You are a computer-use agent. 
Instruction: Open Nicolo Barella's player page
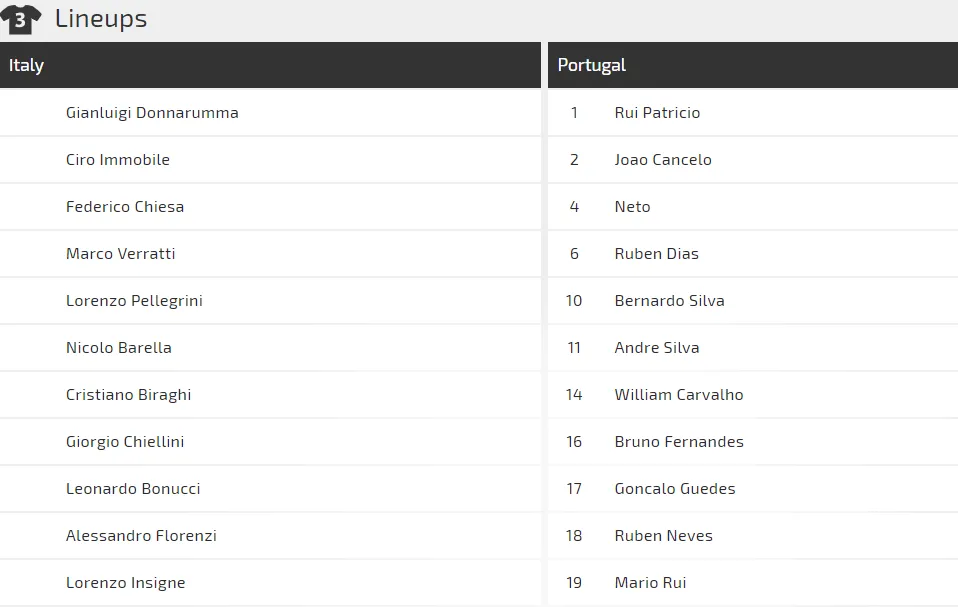[x=119, y=348]
